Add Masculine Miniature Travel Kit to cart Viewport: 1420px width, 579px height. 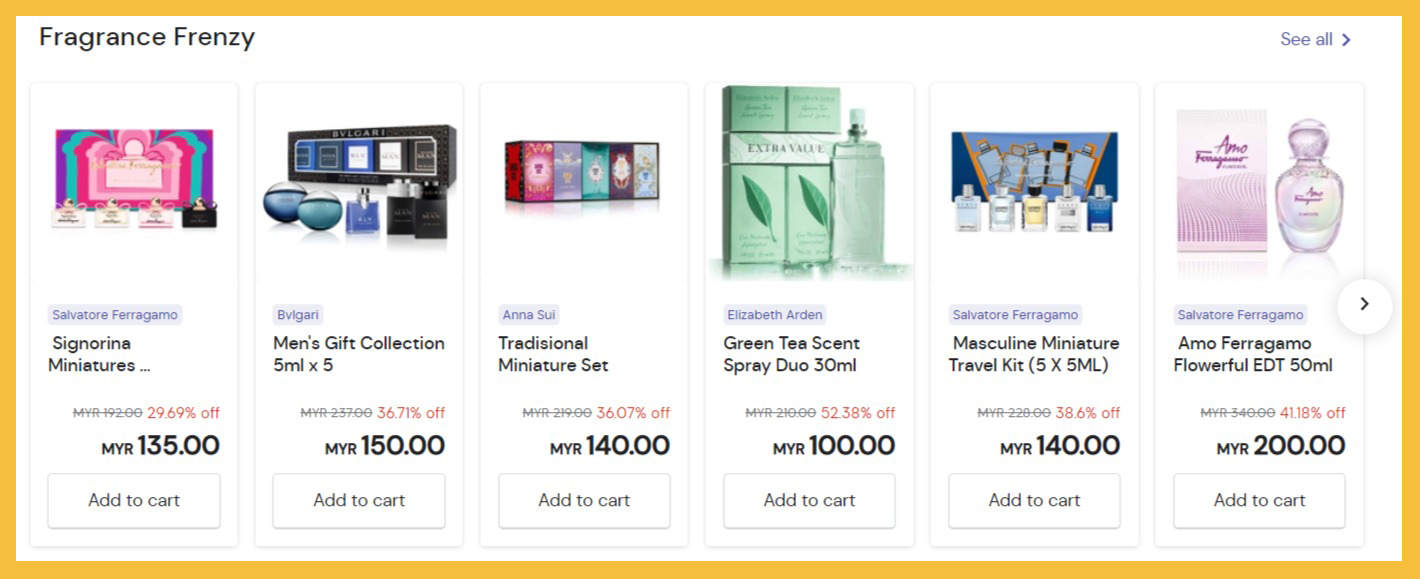(1034, 500)
